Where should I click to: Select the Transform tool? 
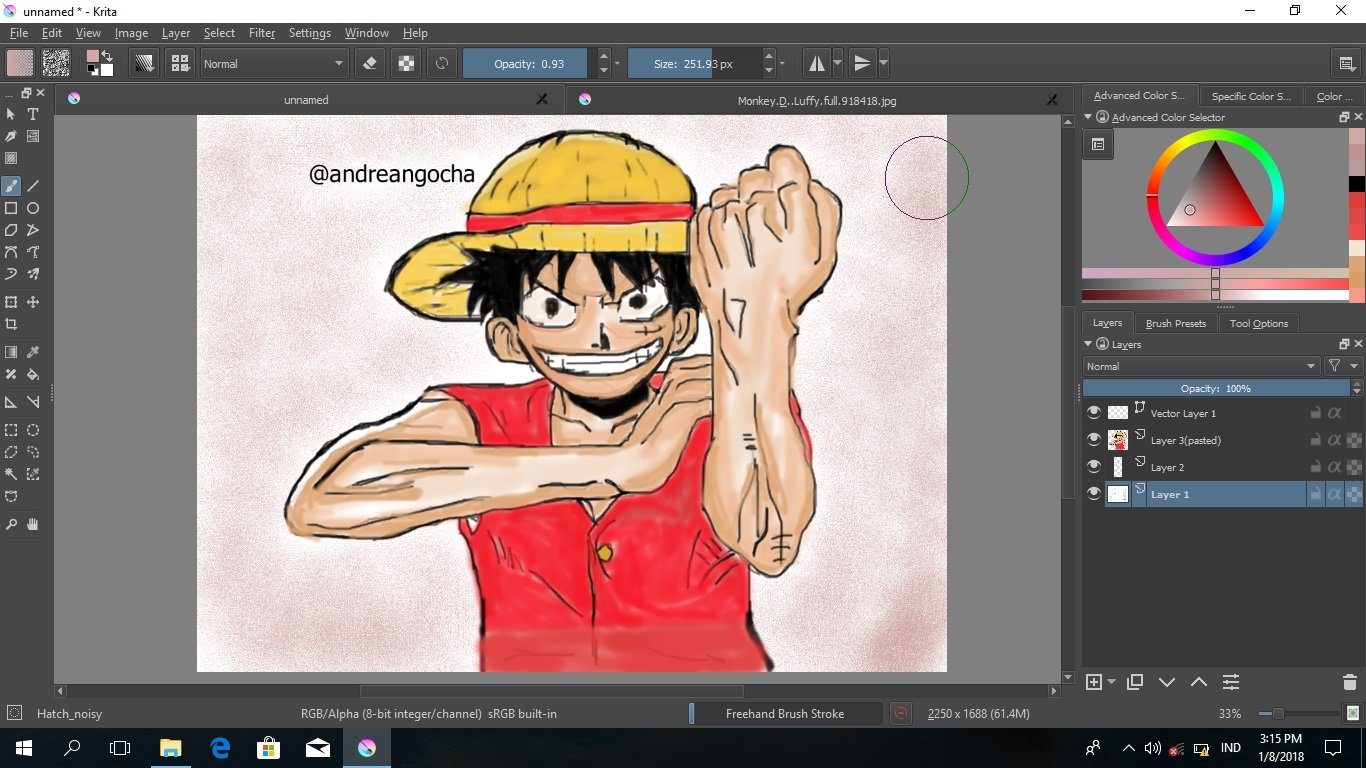coord(11,302)
